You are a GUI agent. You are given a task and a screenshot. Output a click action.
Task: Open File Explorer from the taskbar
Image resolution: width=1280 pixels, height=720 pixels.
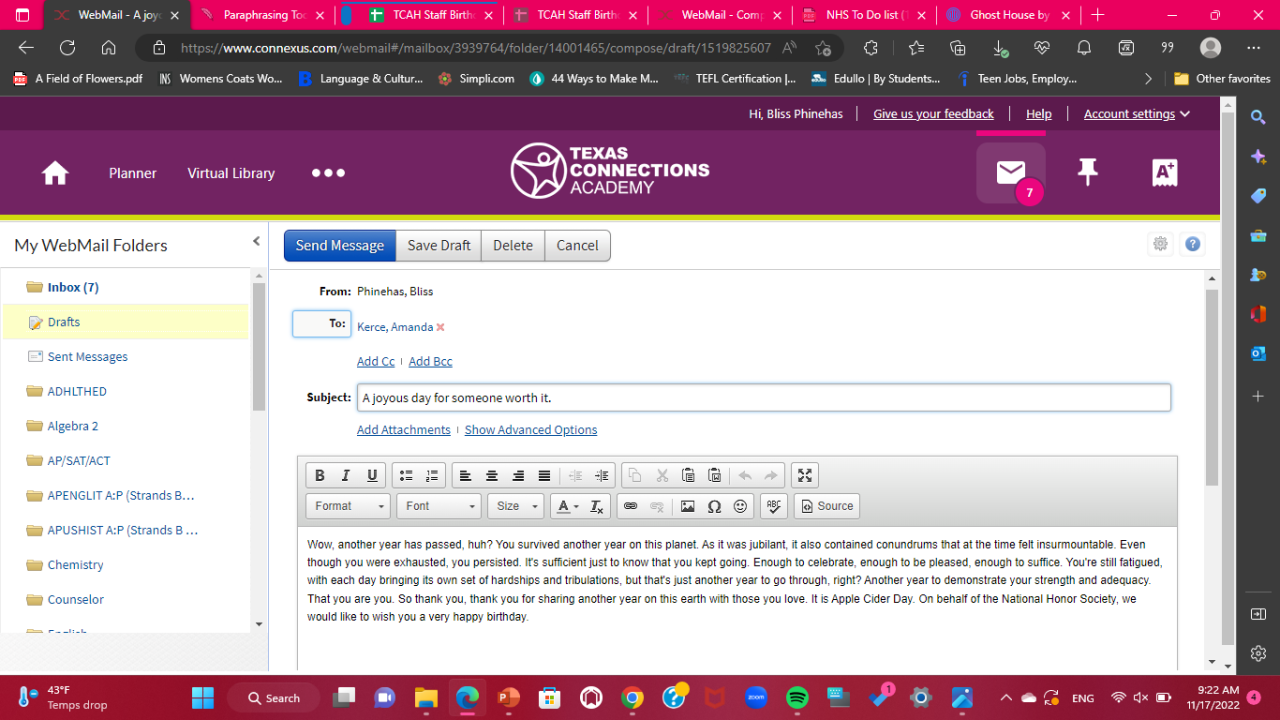tap(426, 698)
